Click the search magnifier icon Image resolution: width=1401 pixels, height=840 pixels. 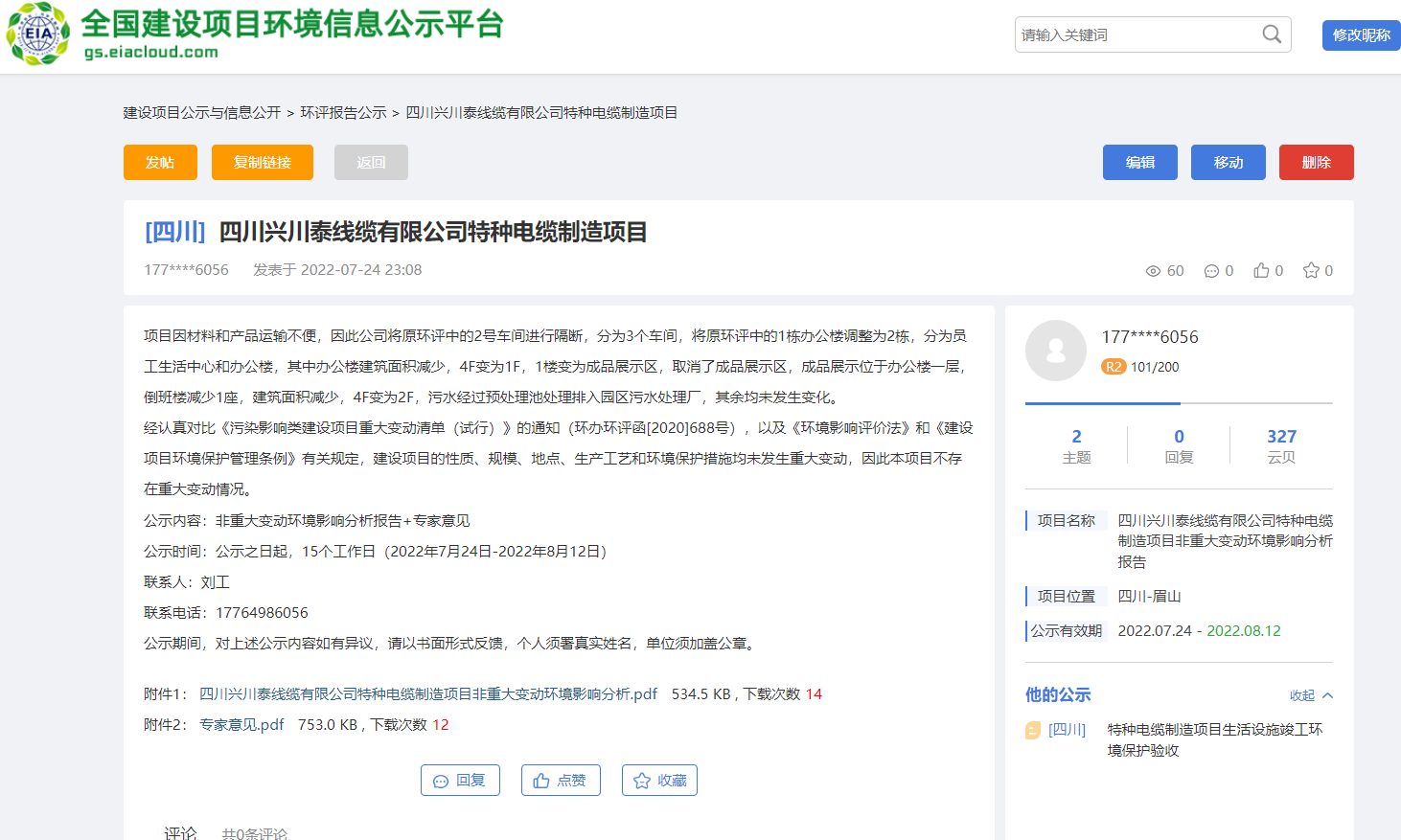pos(1272,34)
